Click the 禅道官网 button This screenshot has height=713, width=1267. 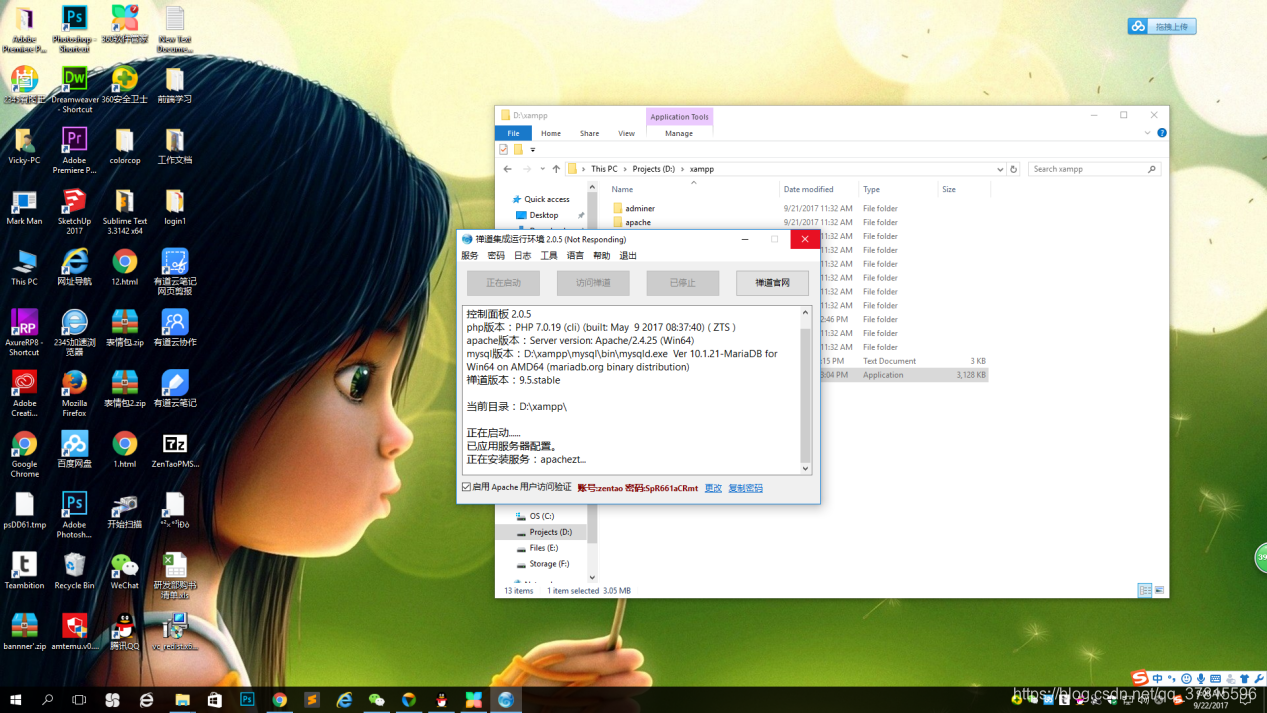[x=772, y=283]
